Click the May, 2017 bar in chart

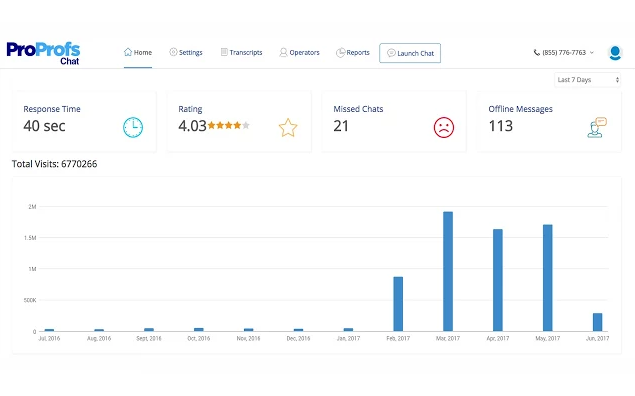click(548, 278)
